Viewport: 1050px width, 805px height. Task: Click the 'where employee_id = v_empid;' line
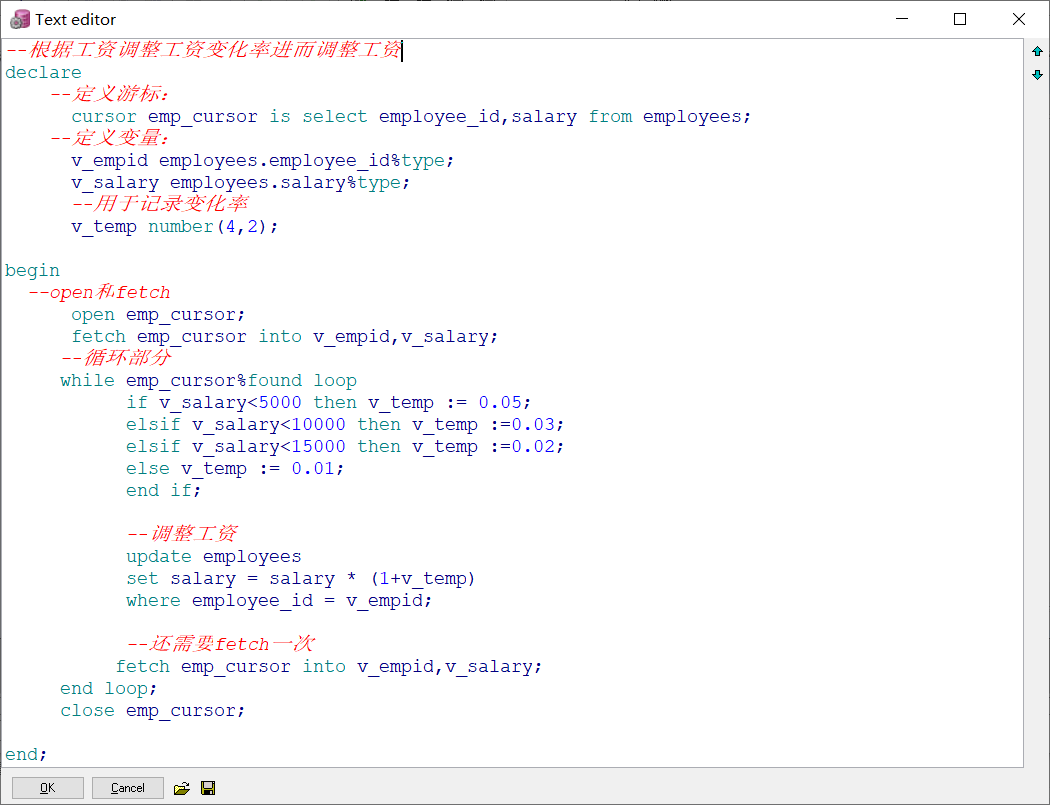pyautogui.click(x=279, y=601)
